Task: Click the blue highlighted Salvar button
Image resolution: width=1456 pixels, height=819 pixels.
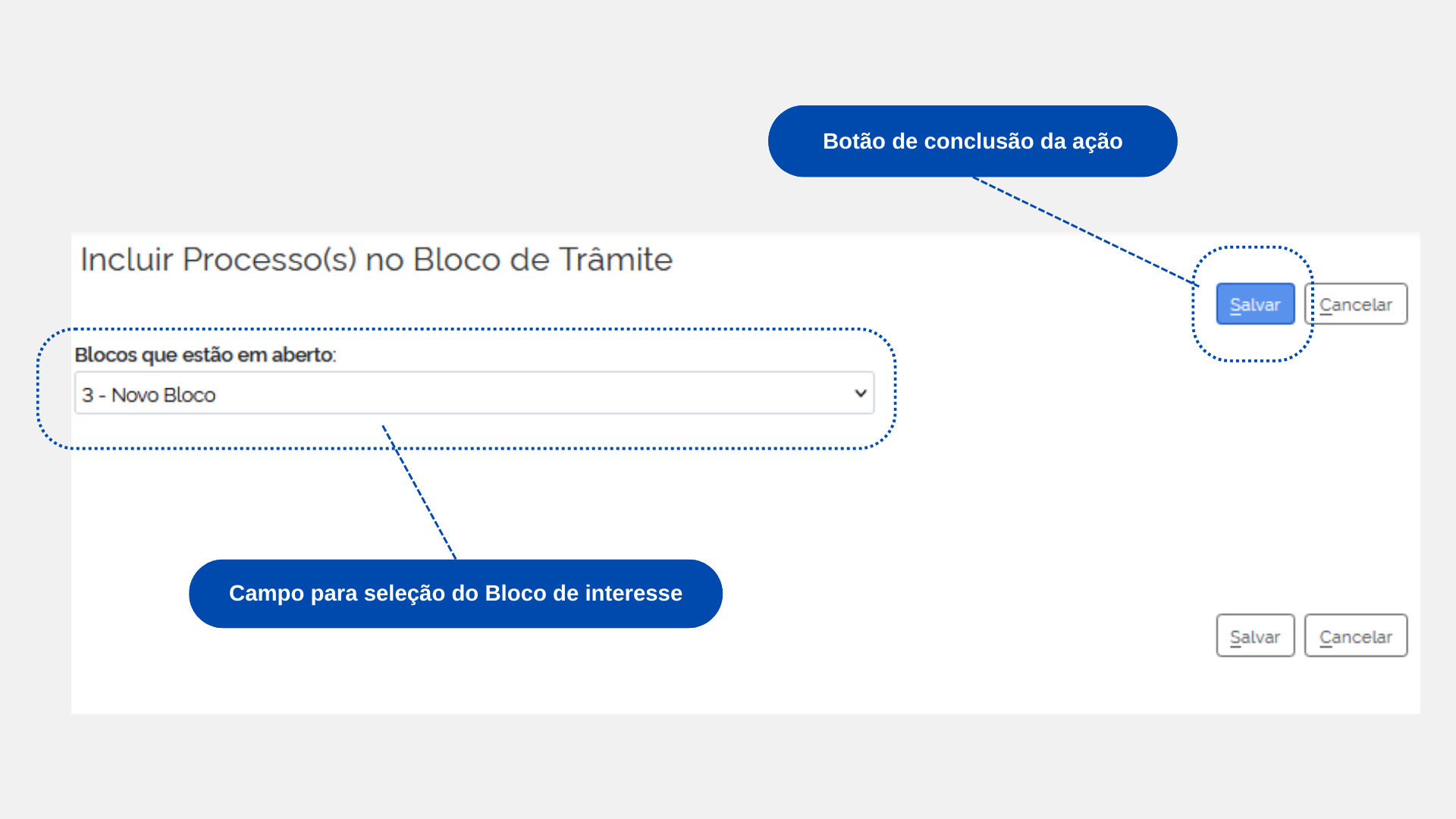Action: (1255, 304)
